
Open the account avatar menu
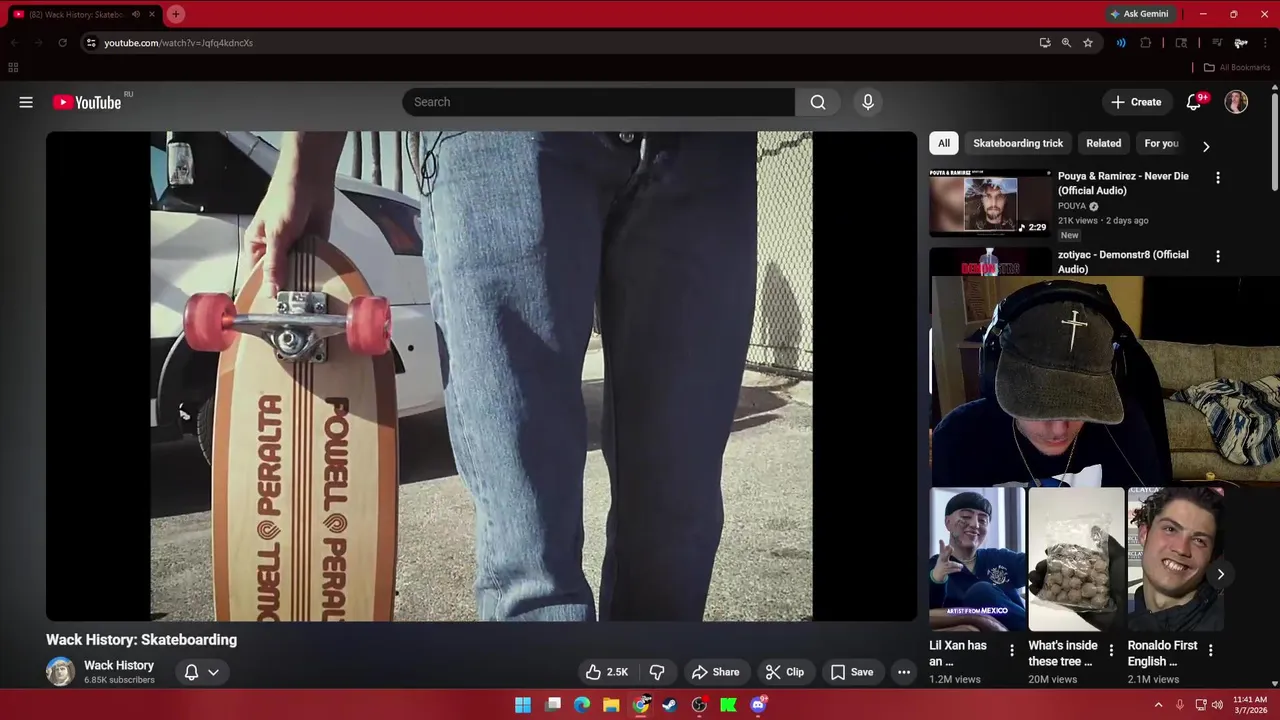click(x=1237, y=102)
